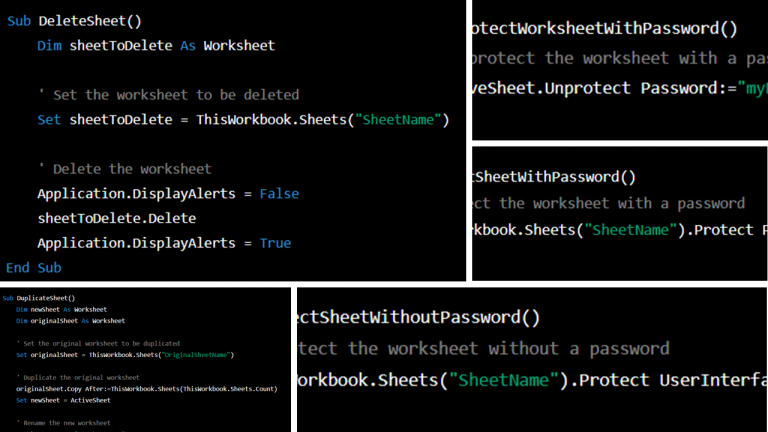The image size is (768, 432).
Task: Click the Unprotect Password code line
Action: tap(620, 88)
